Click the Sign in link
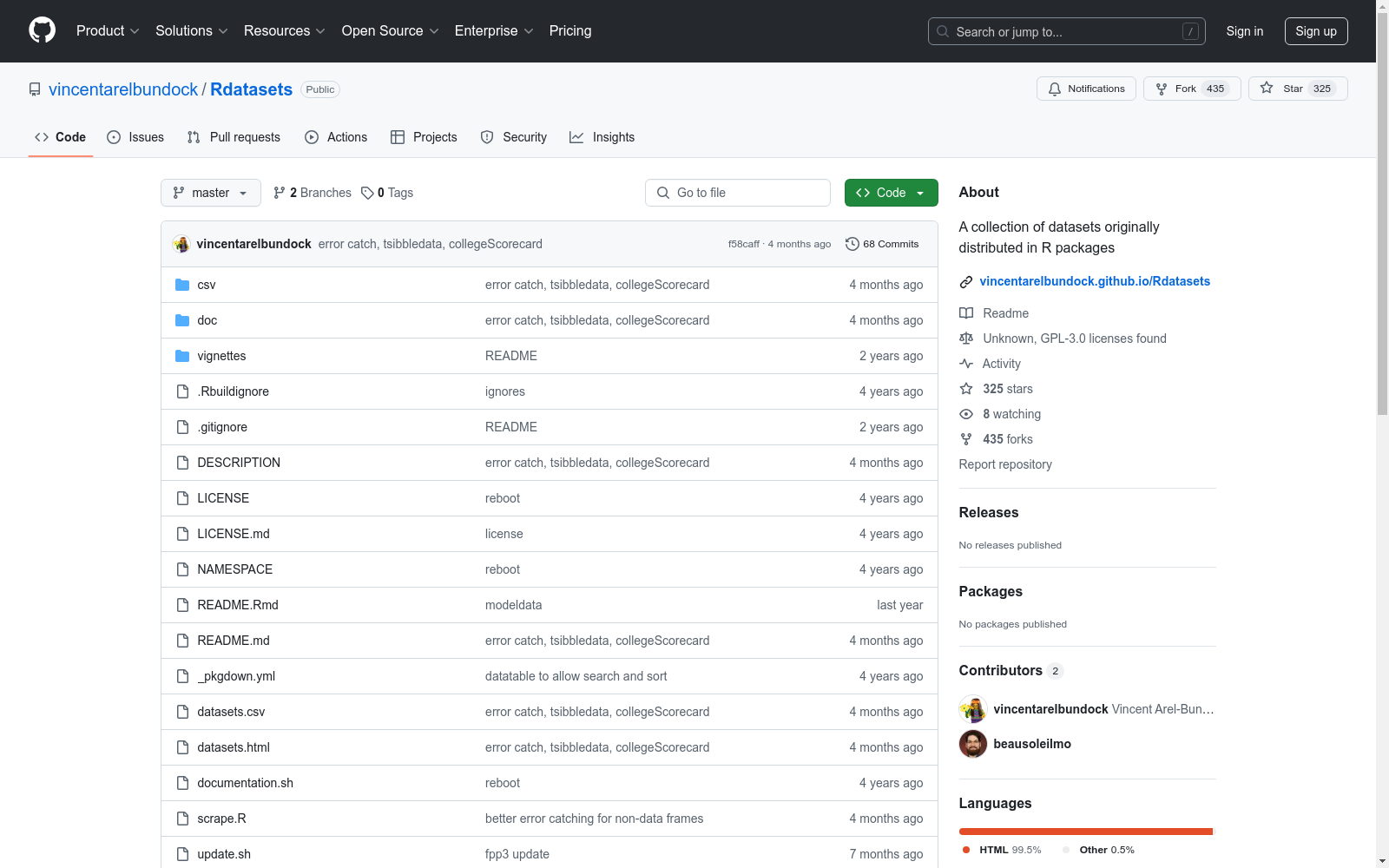Viewport: 1389px width, 868px height. (x=1245, y=31)
